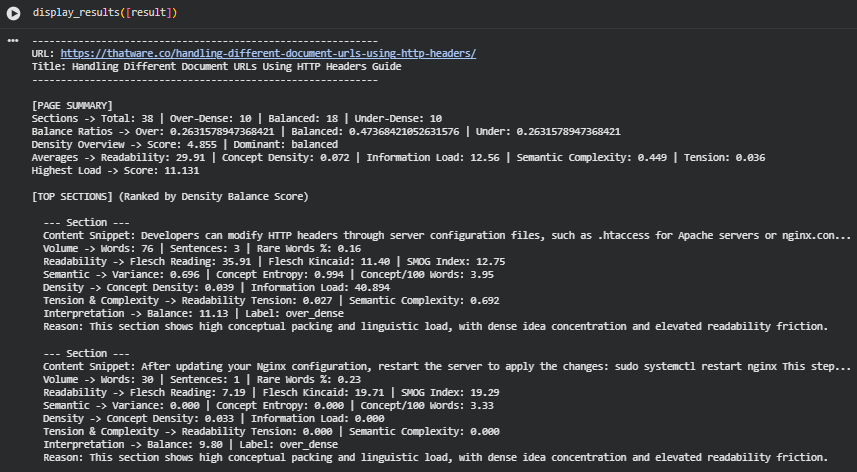Image resolution: width=857 pixels, height=472 pixels.
Task: Open the thatware.co HTTP headers URL
Action: pyautogui.click(x=268, y=54)
